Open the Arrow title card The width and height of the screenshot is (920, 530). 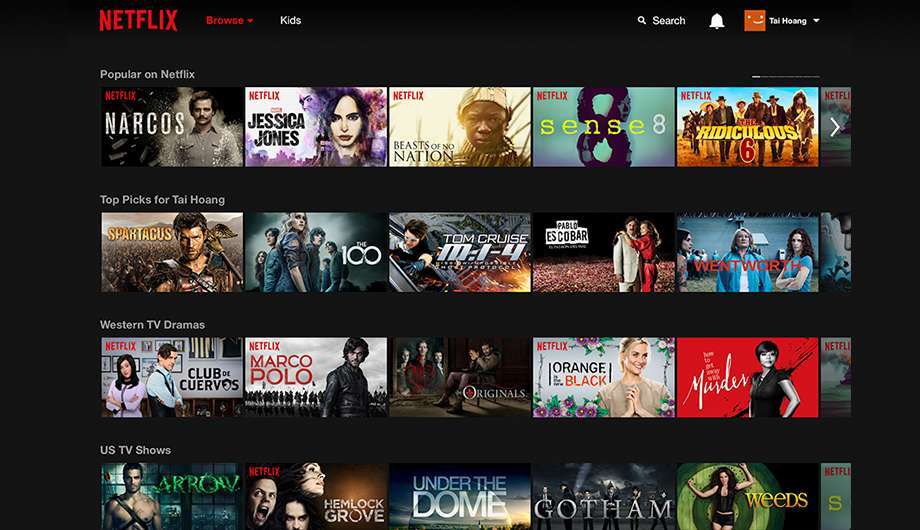[172, 497]
